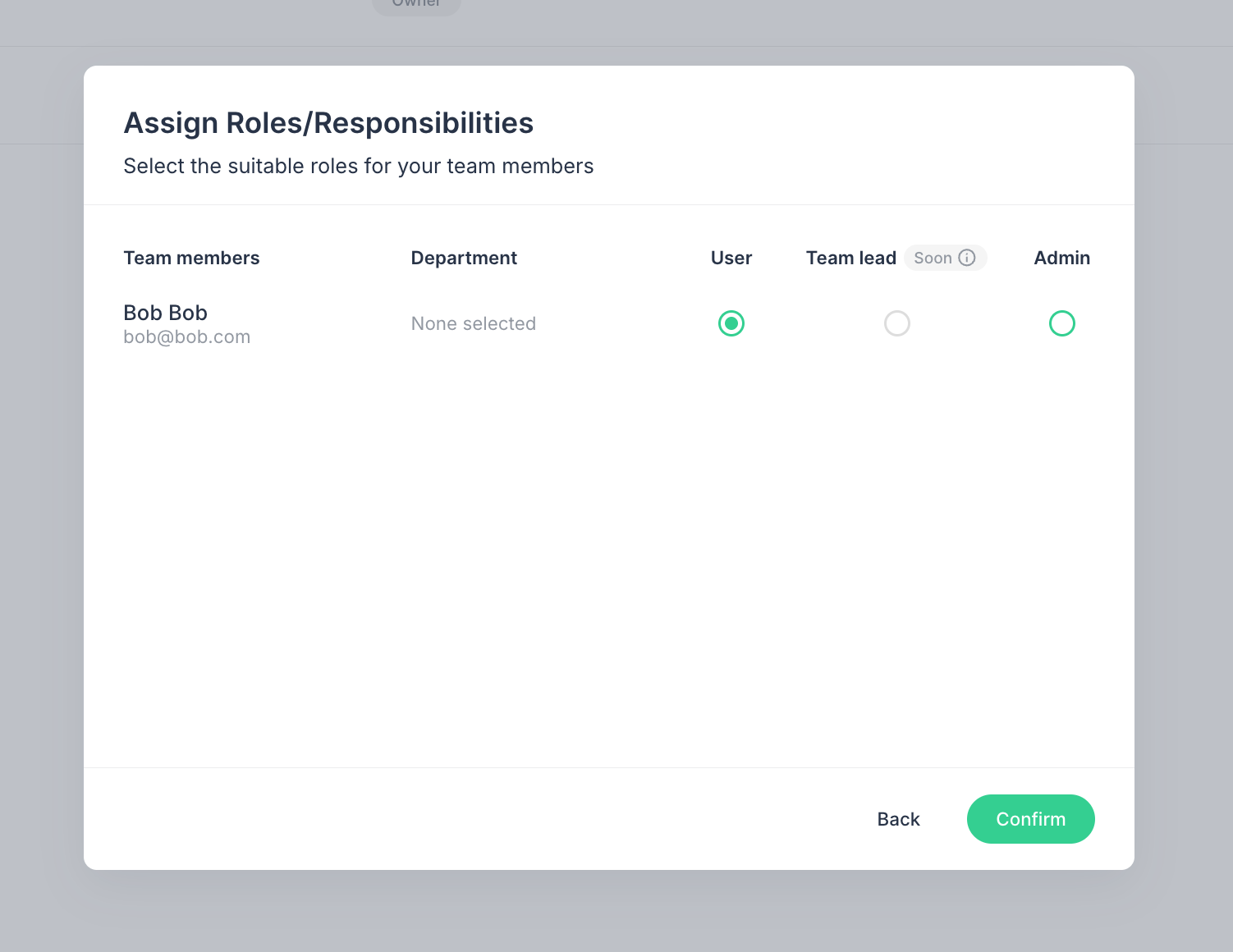Confirm the role assignments
This screenshot has width=1233, height=952.
[x=1031, y=819]
